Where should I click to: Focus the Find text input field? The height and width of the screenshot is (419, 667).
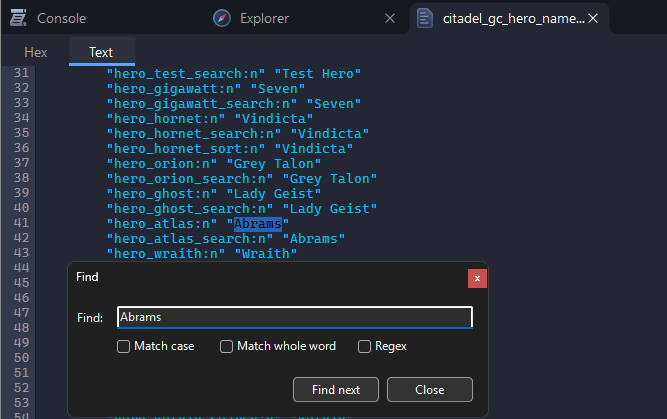click(x=295, y=317)
